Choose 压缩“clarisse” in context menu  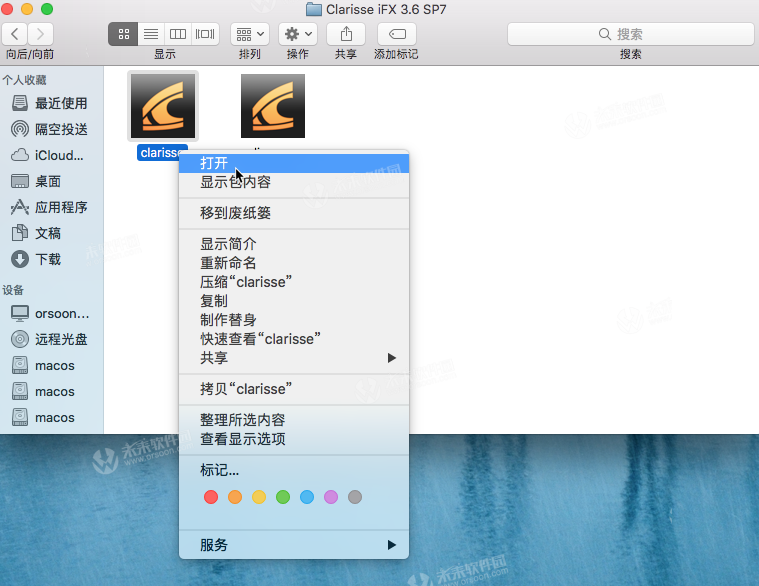294,282
